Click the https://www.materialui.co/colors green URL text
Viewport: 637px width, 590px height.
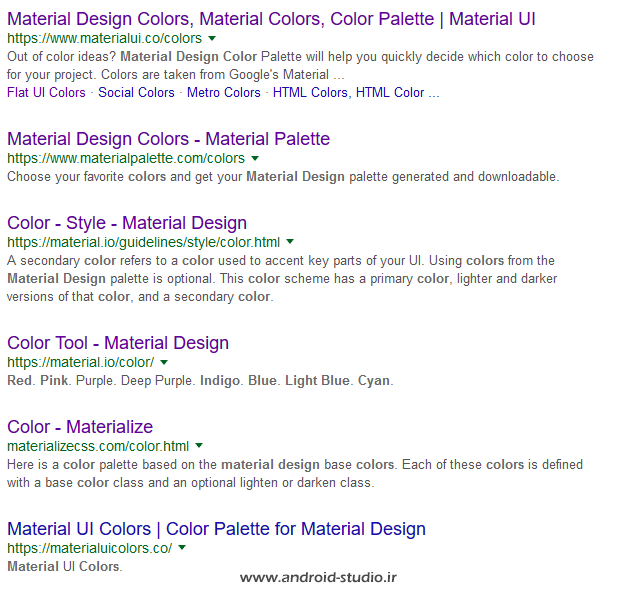[x=104, y=39]
